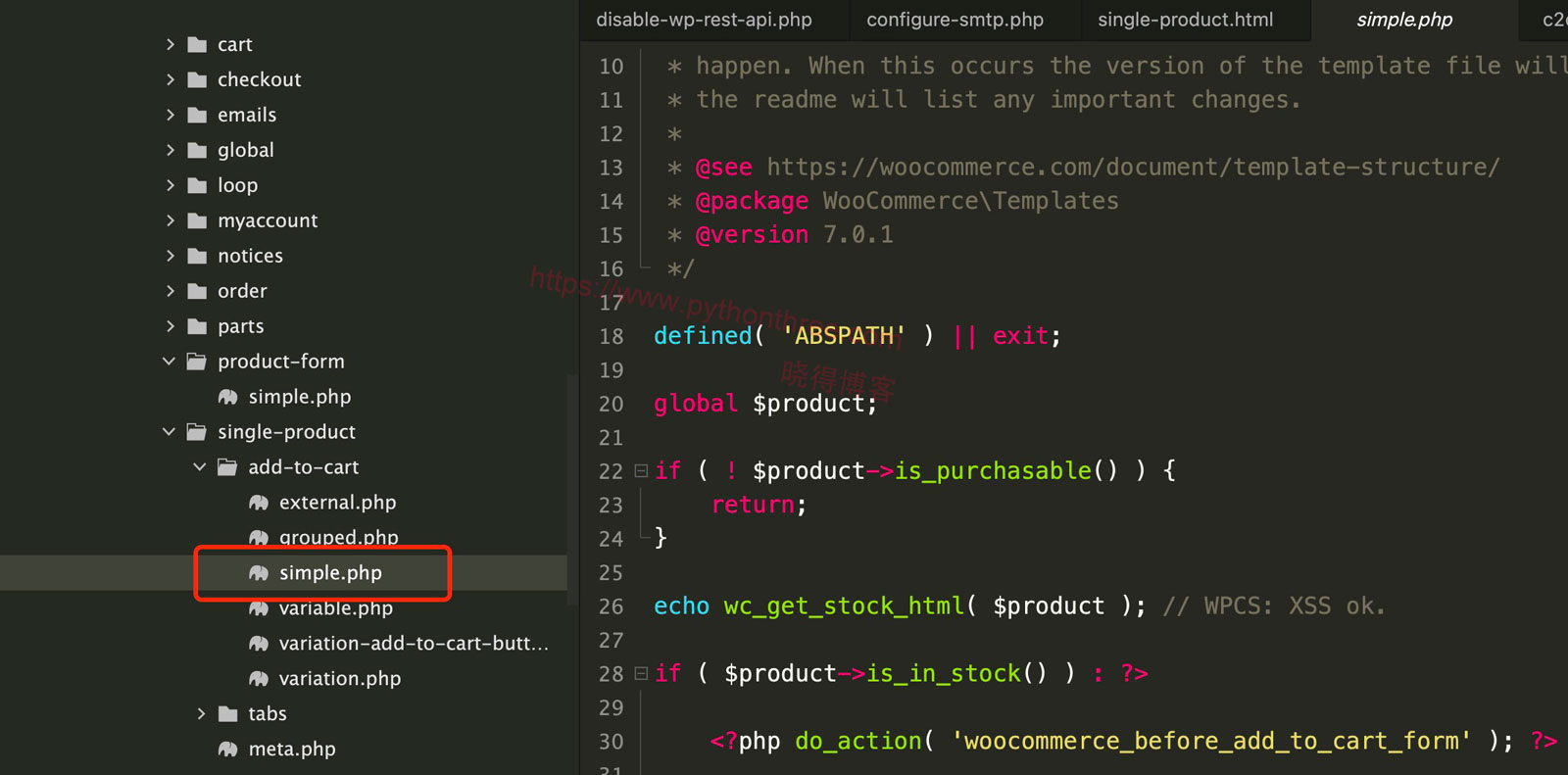Select the active simple.php editor tab
The image size is (1568, 775).
coord(1404,20)
